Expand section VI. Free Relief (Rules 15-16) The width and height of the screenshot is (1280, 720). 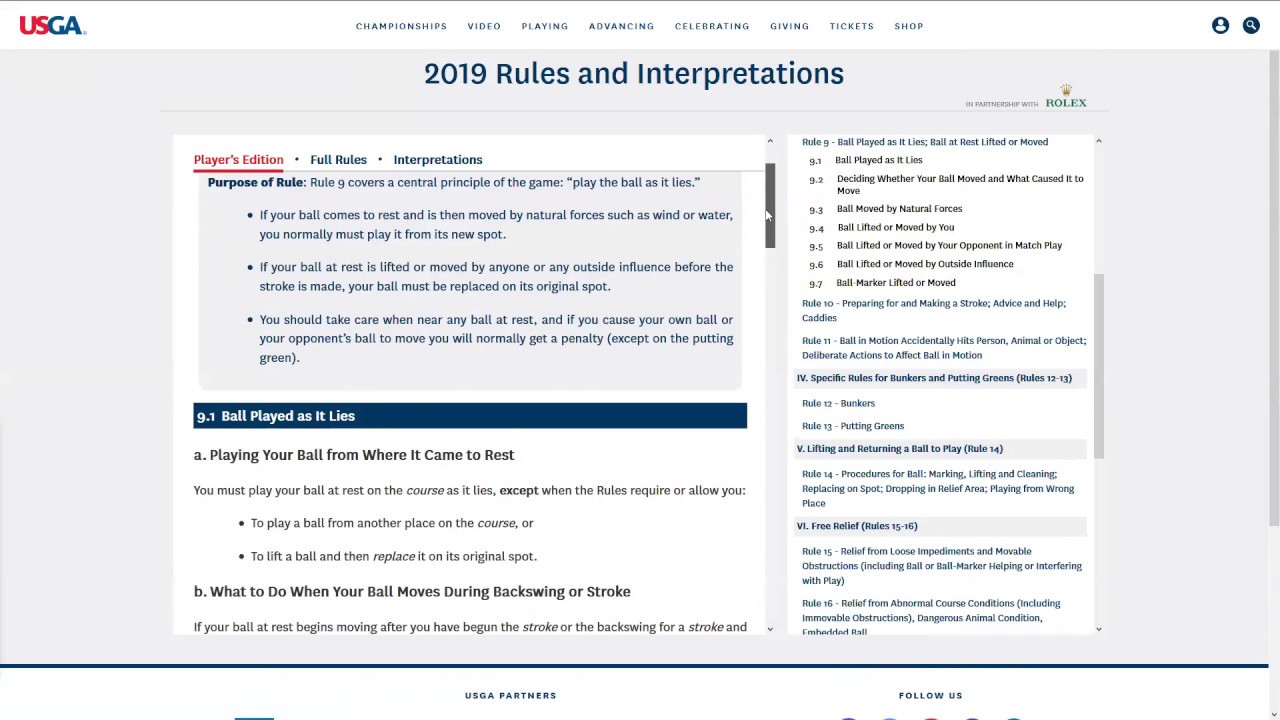point(856,526)
